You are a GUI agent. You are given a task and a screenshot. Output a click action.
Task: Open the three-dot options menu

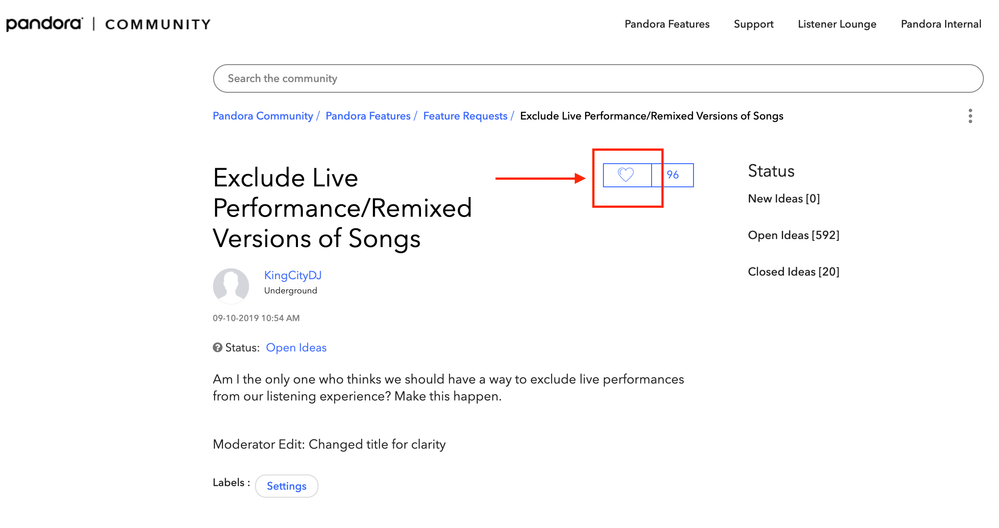pyautogui.click(x=970, y=116)
